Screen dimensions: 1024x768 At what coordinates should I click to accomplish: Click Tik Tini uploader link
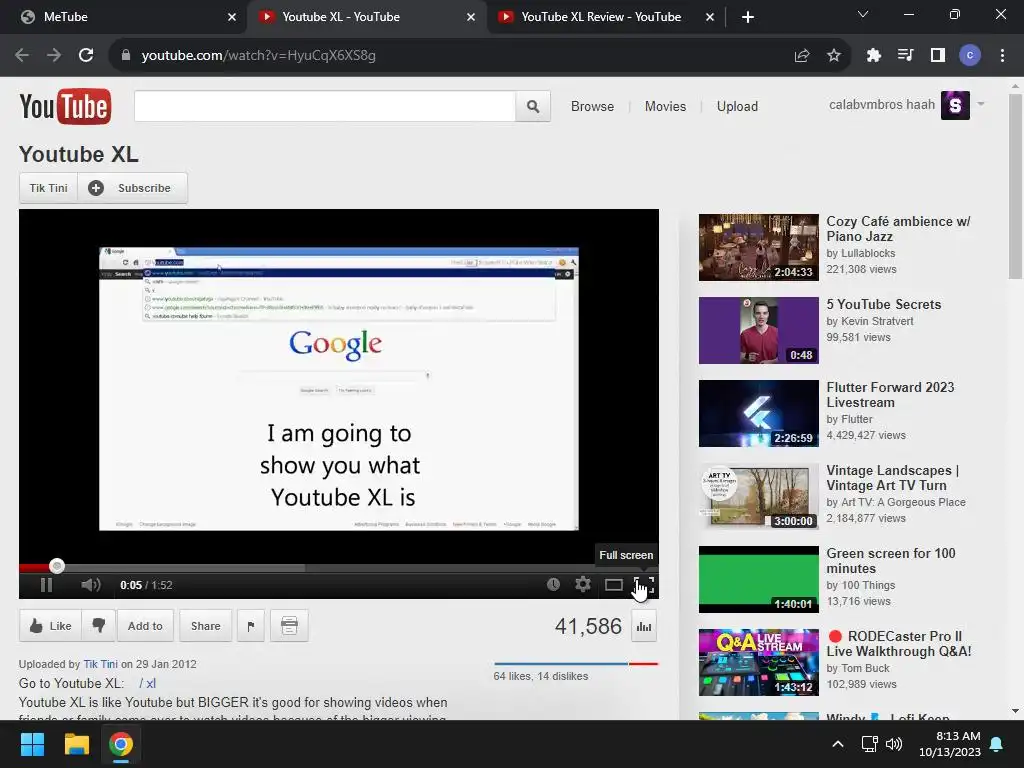[101, 664]
